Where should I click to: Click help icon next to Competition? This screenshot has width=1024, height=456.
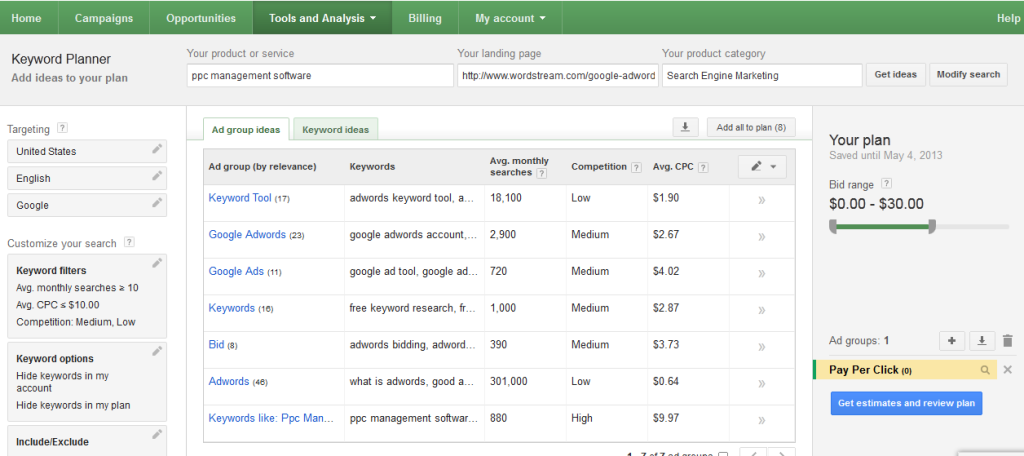click(636, 167)
